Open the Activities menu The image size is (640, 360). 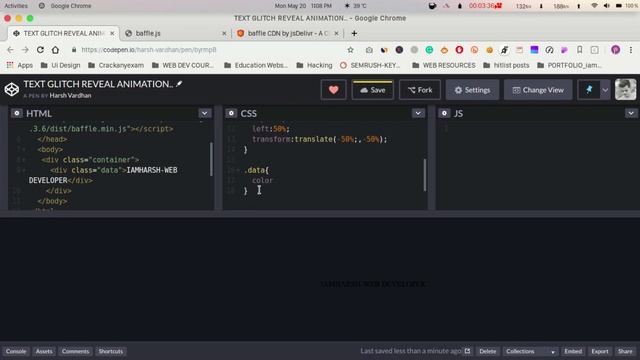click(x=16, y=6)
